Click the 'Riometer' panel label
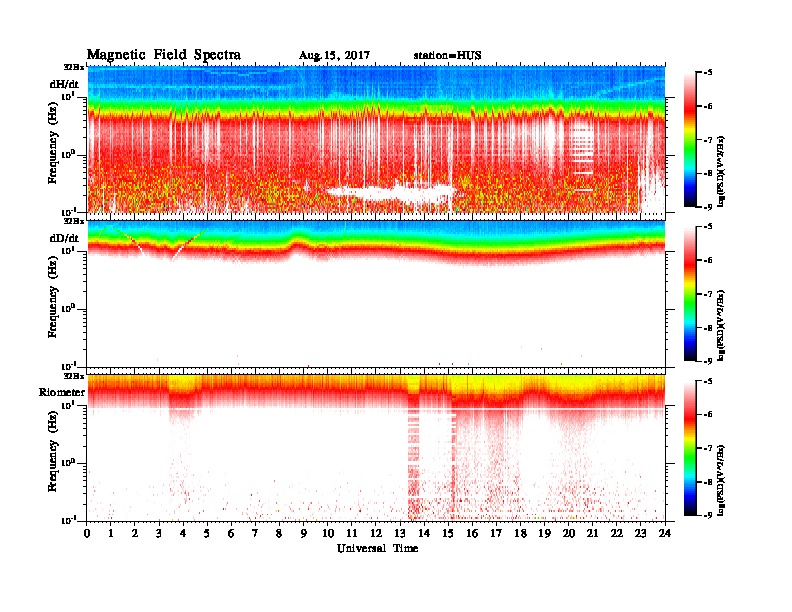Image resolution: width=792 pixels, height=612 pixels. tap(62, 392)
